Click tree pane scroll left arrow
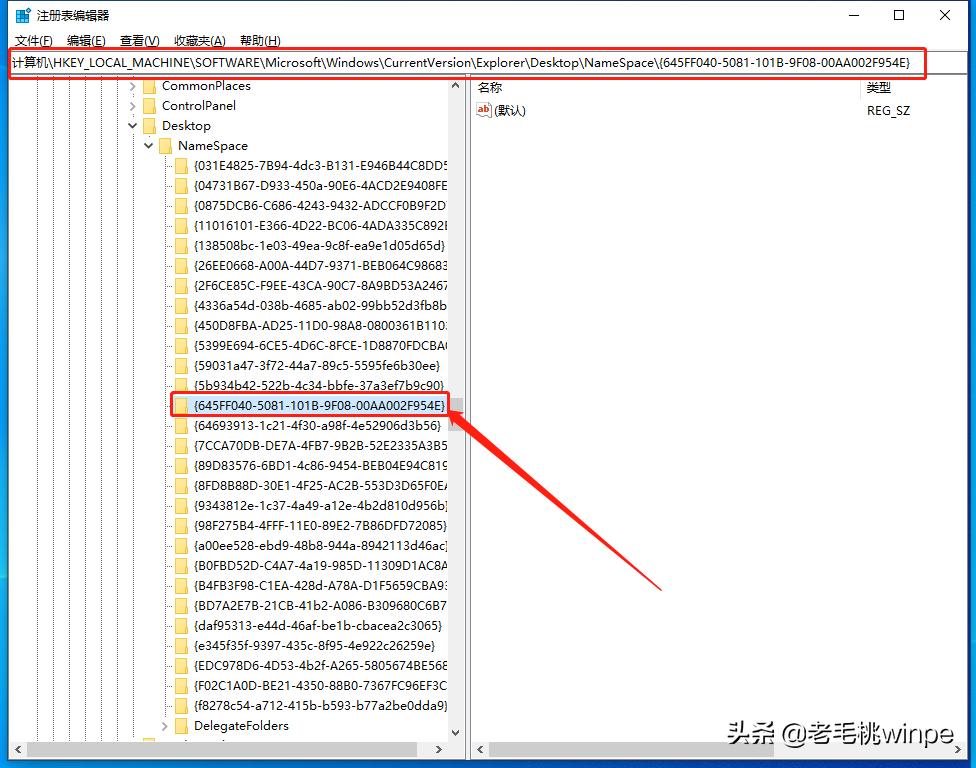This screenshot has width=976, height=768. click(18, 749)
